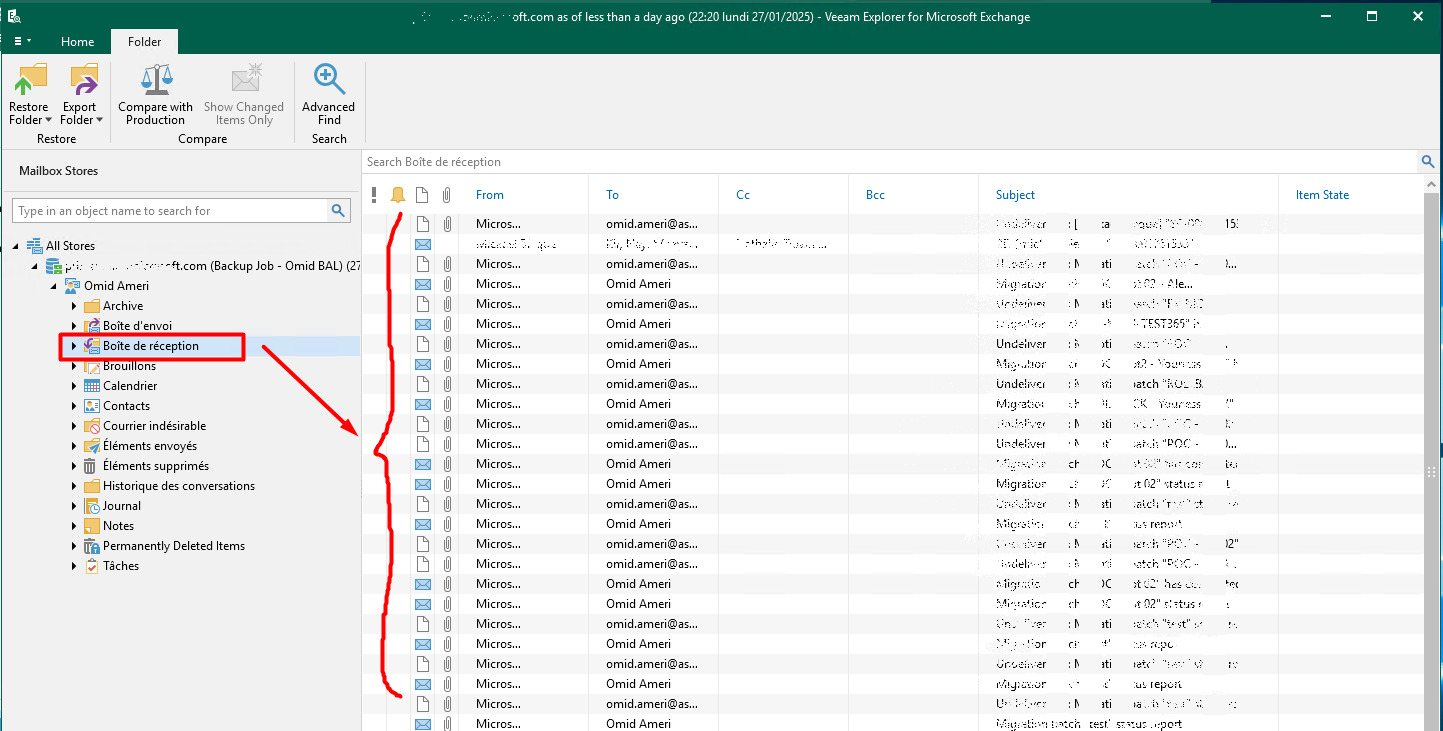Click the Notes folder icon

click(x=91, y=526)
